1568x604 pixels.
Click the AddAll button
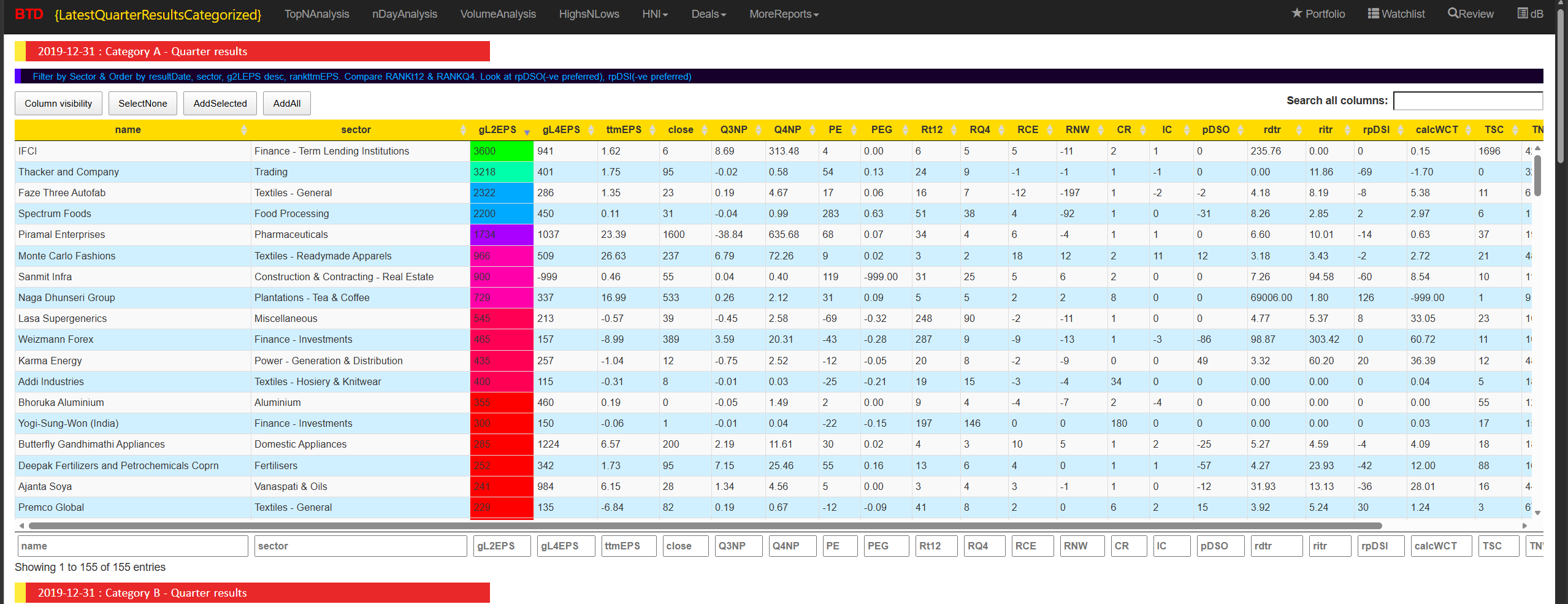[287, 103]
